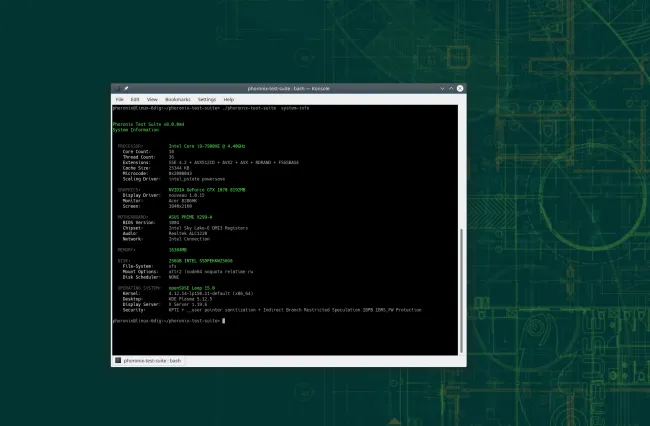Click the system-info command line at top
Viewport: 650px width, 426px height.
click(x=211, y=108)
